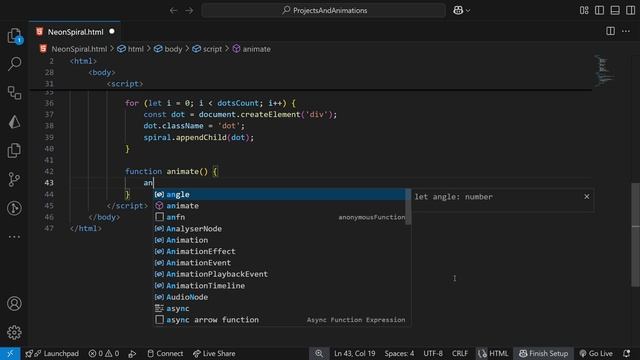Click the zoom magnifier icon in status bar
This screenshot has height=360, width=640.
319,353
